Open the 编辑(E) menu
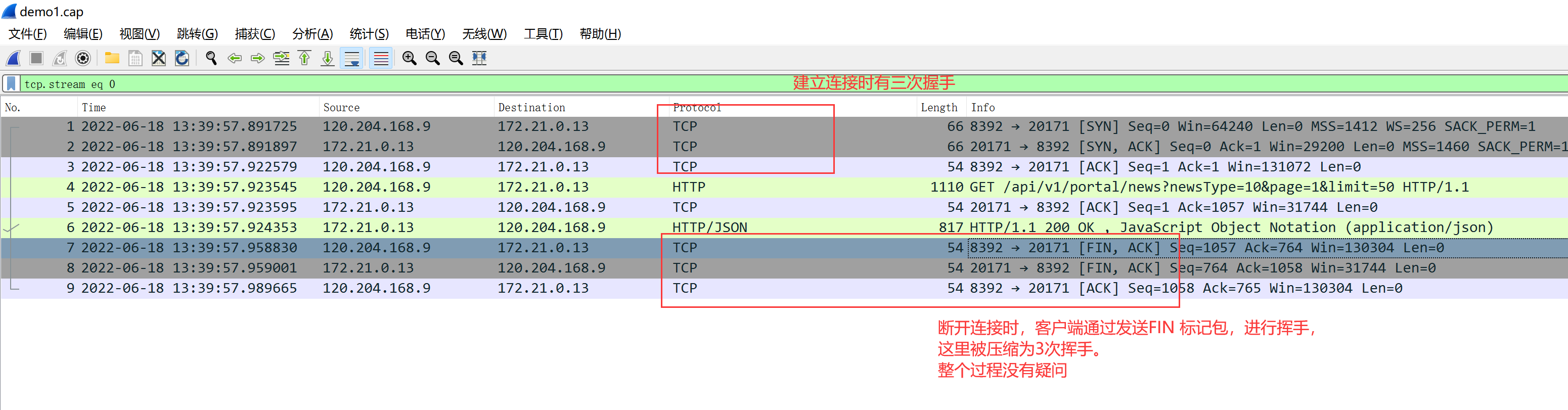This screenshot has width=1568, height=410. click(83, 34)
